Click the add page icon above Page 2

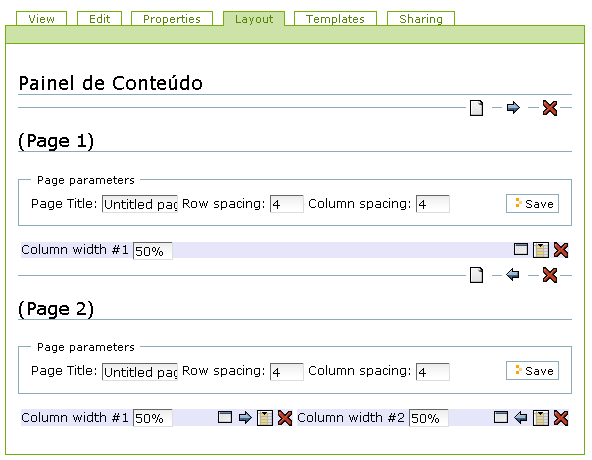(x=476, y=275)
